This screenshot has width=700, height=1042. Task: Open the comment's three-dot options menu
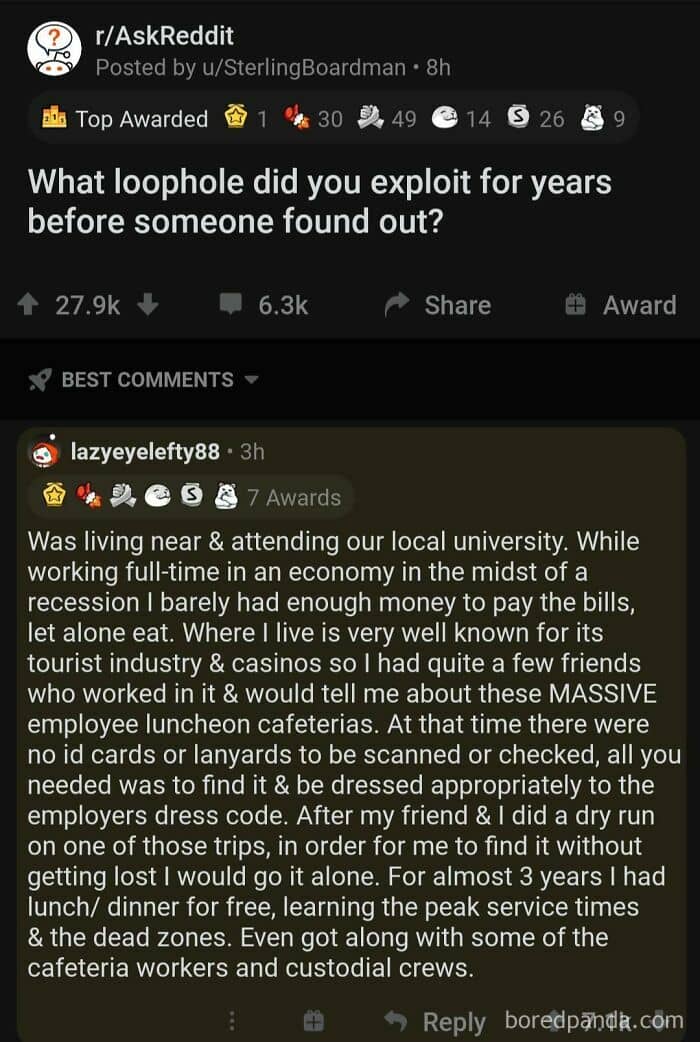pos(233,1021)
